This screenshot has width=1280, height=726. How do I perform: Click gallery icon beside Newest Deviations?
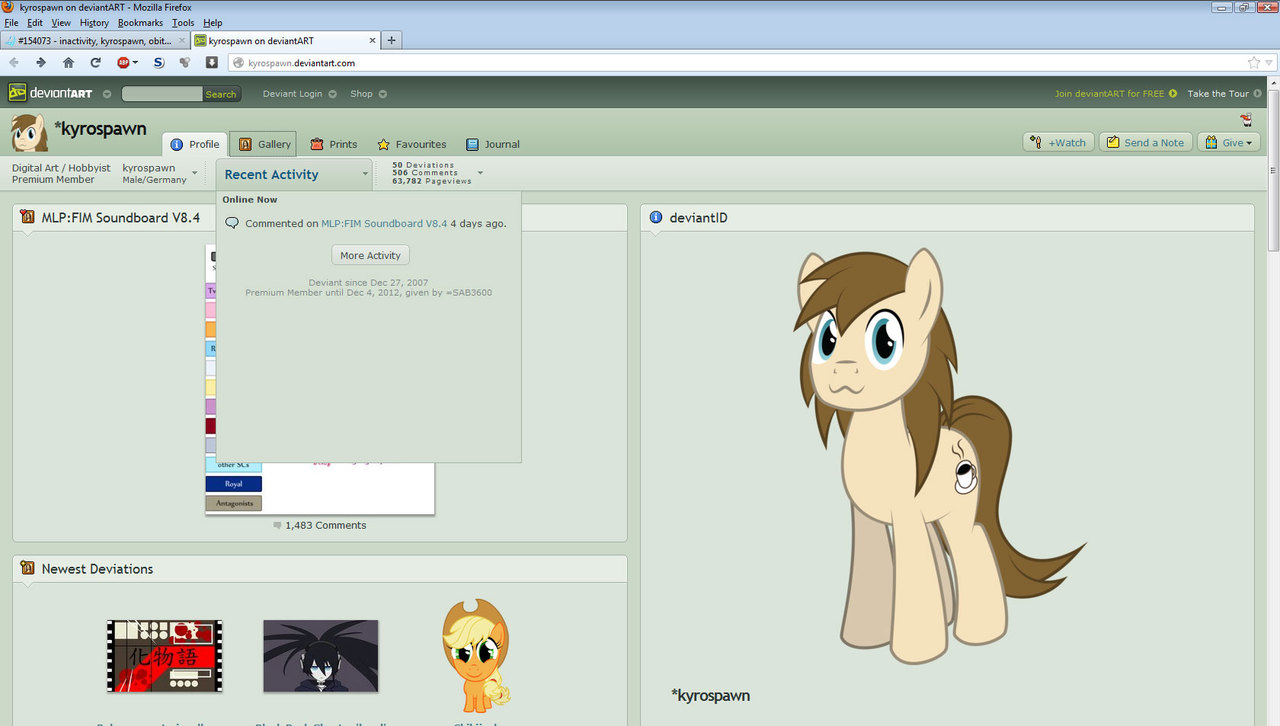[27, 568]
